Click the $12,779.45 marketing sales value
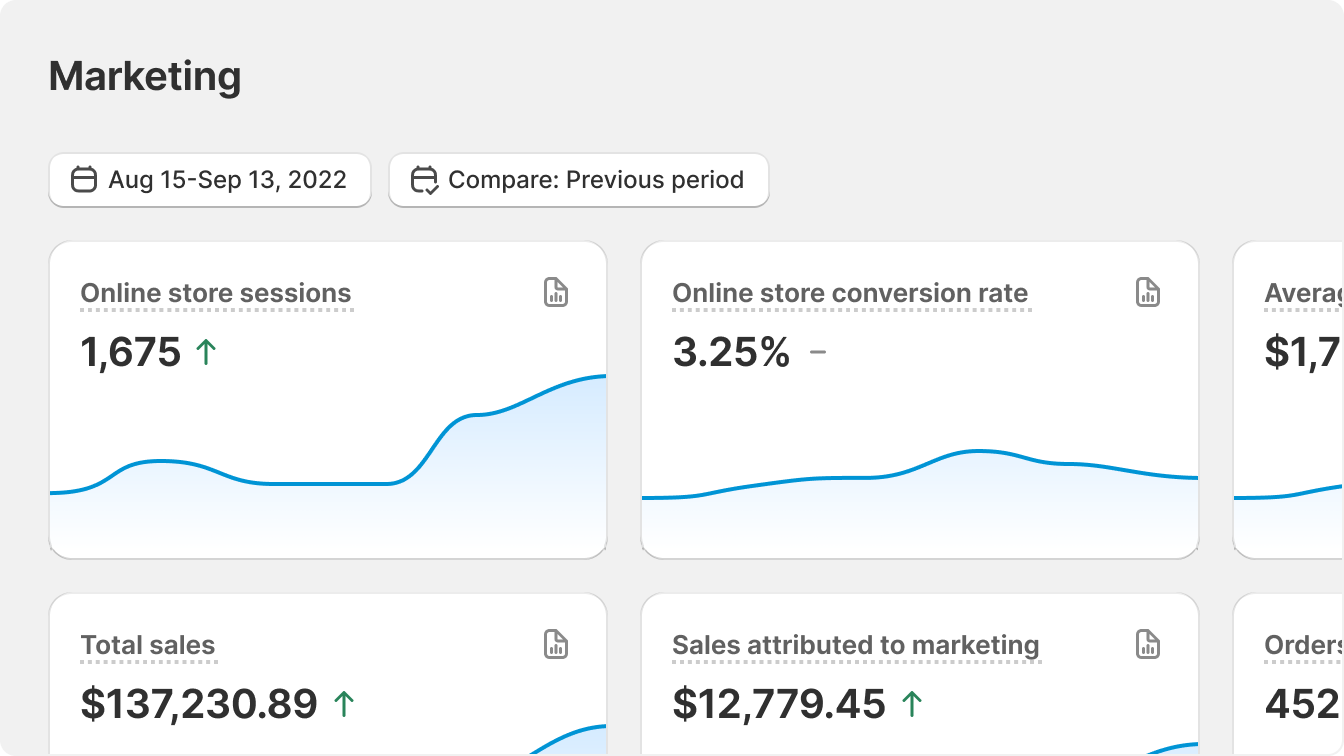The height and width of the screenshot is (756, 1344). pyautogui.click(x=779, y=704)
